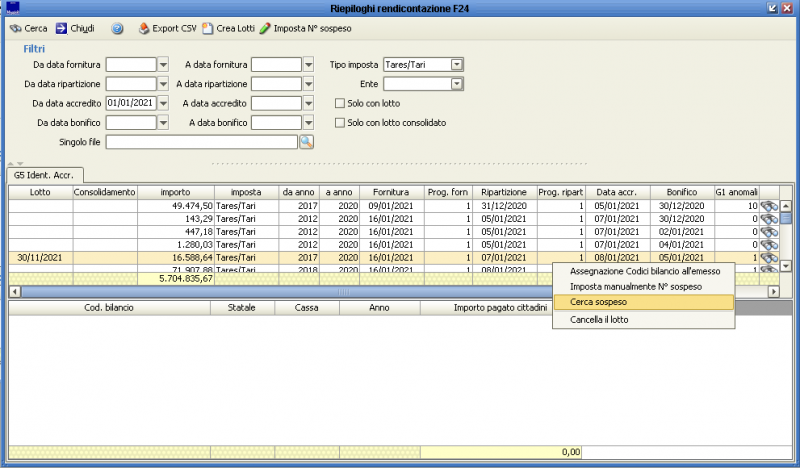The height and width of the screenshot is (468, 800).
Task: Toggle Solo con lotto consolidato checkbox
Action: click(340, 123)
